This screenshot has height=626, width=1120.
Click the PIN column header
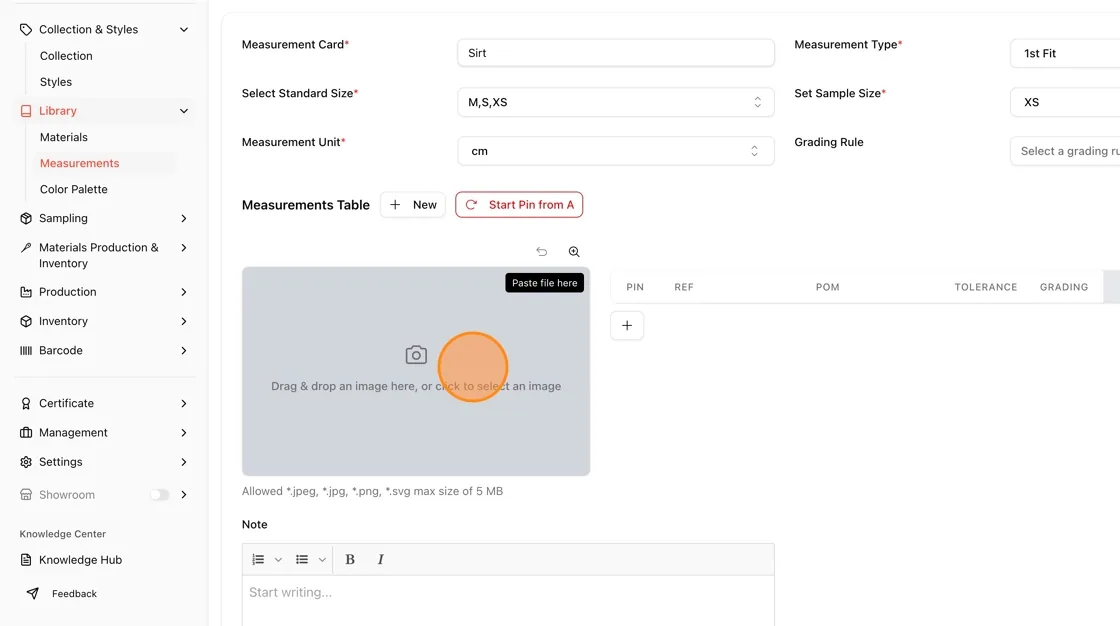point(635,287)
